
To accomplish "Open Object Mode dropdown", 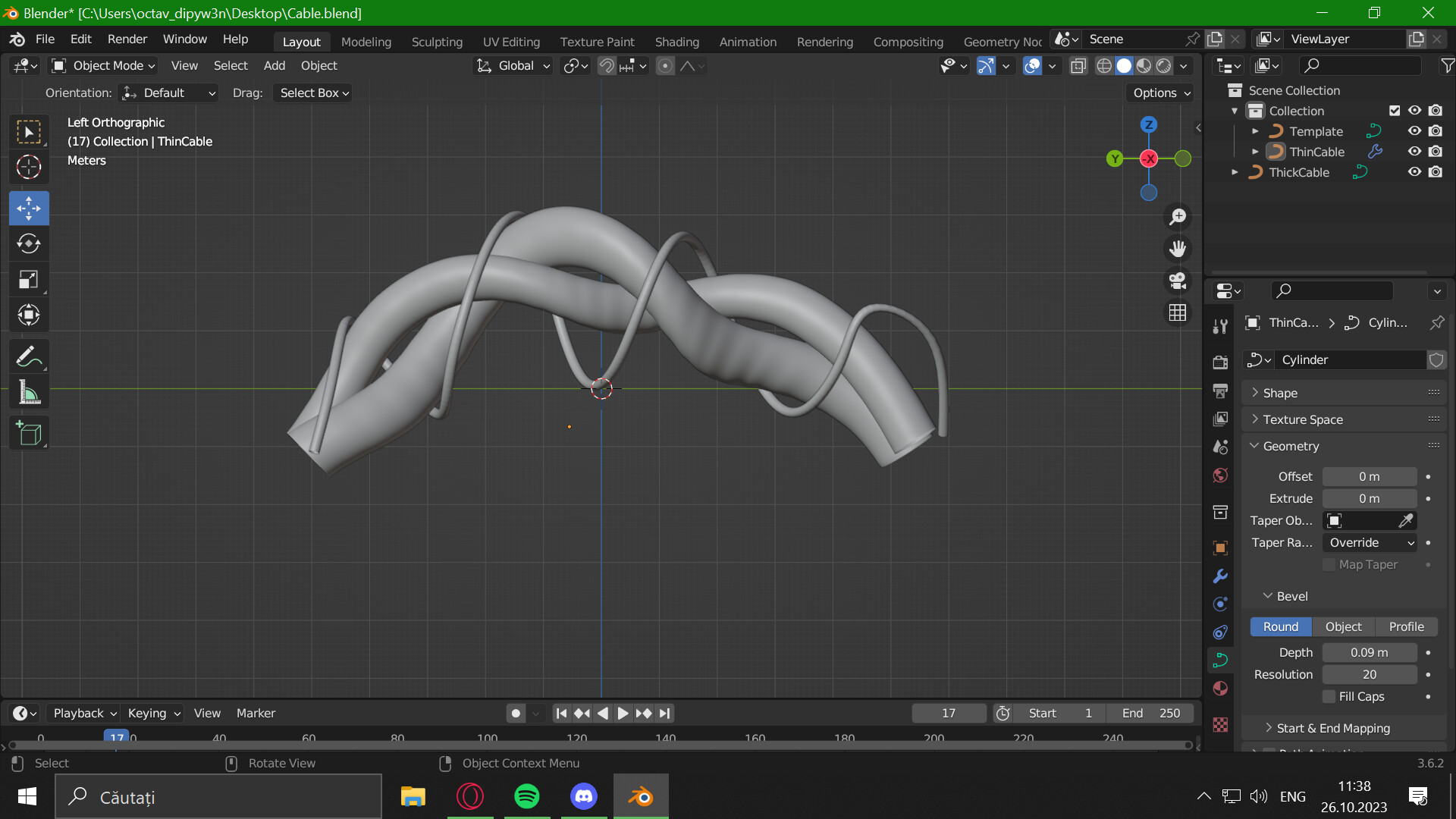I will click(x=102, y=66).
